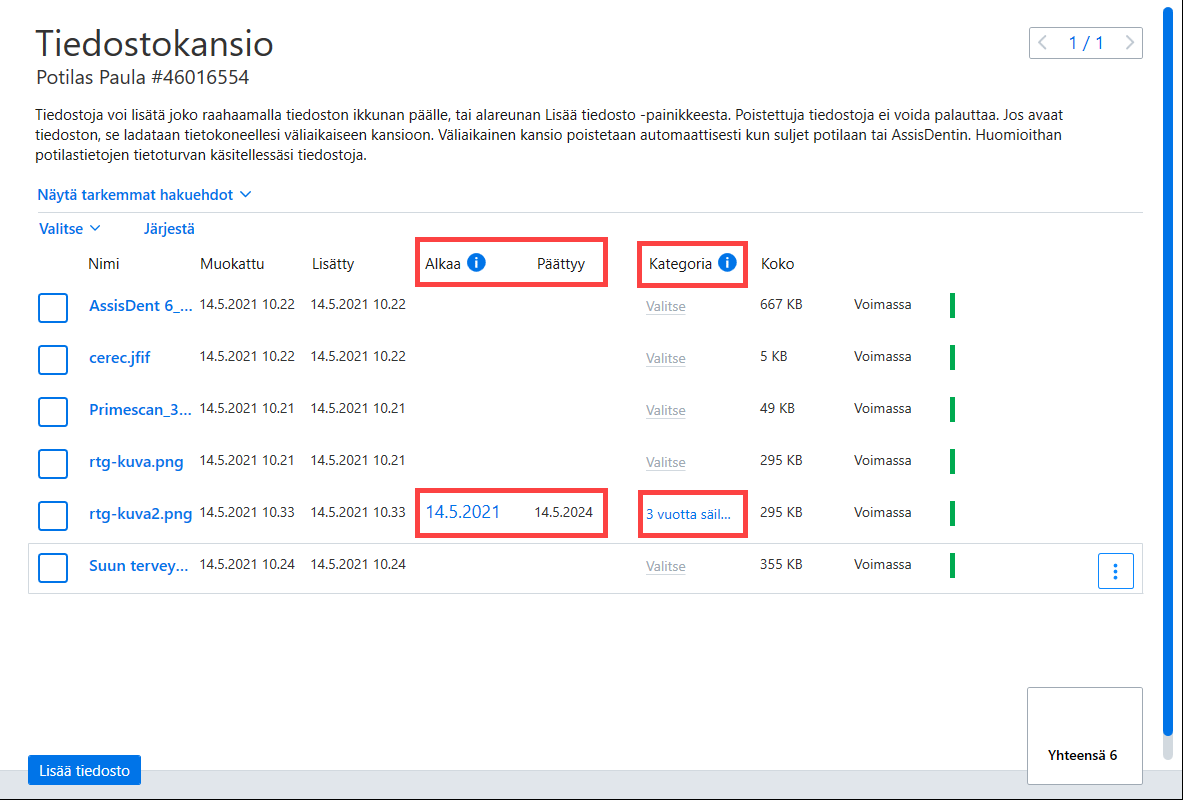Click the Päättyy column header

pyautogui.click(x=561, y=264)
